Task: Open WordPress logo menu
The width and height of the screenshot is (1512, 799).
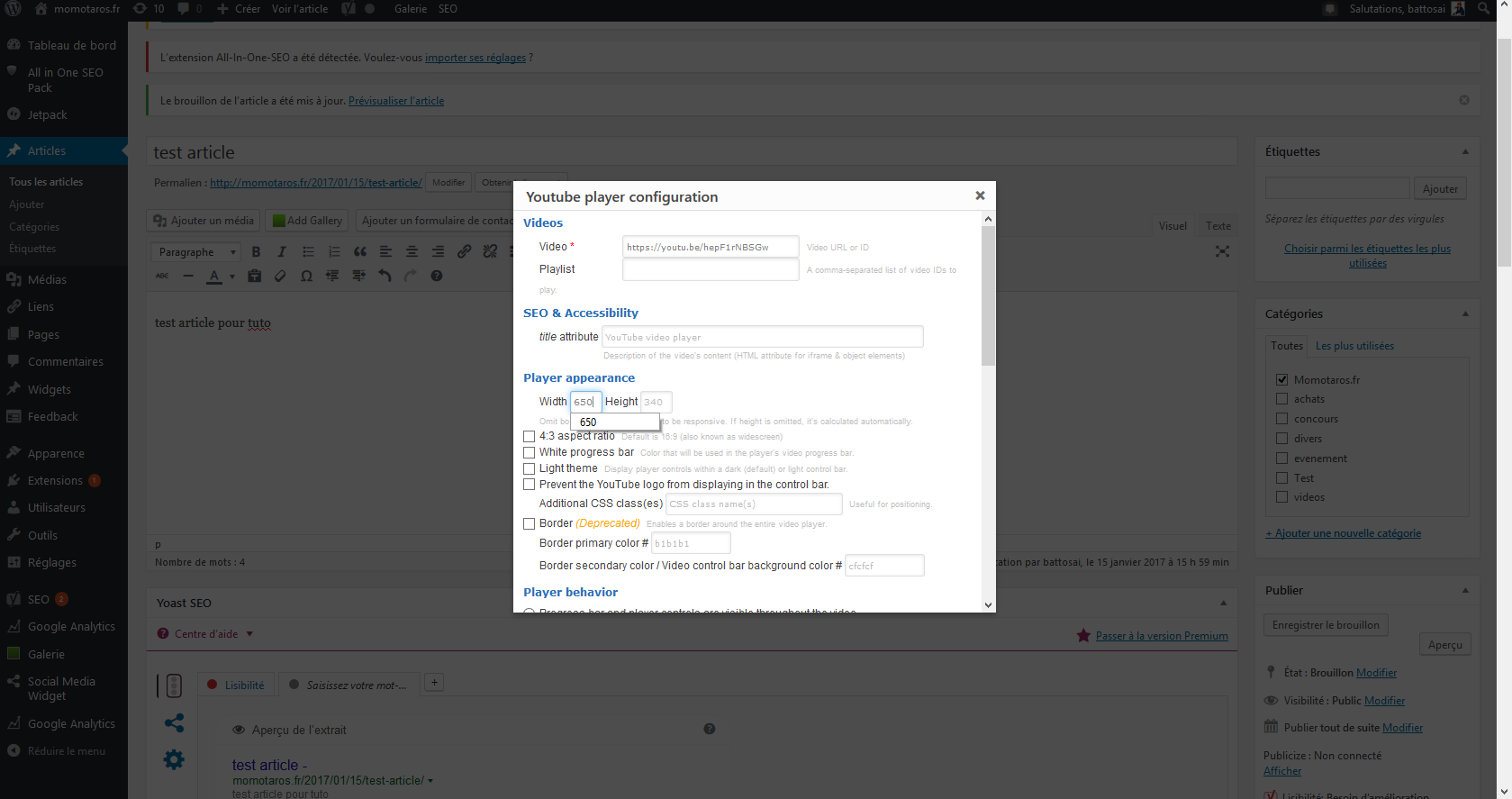Action: (14, 9)
